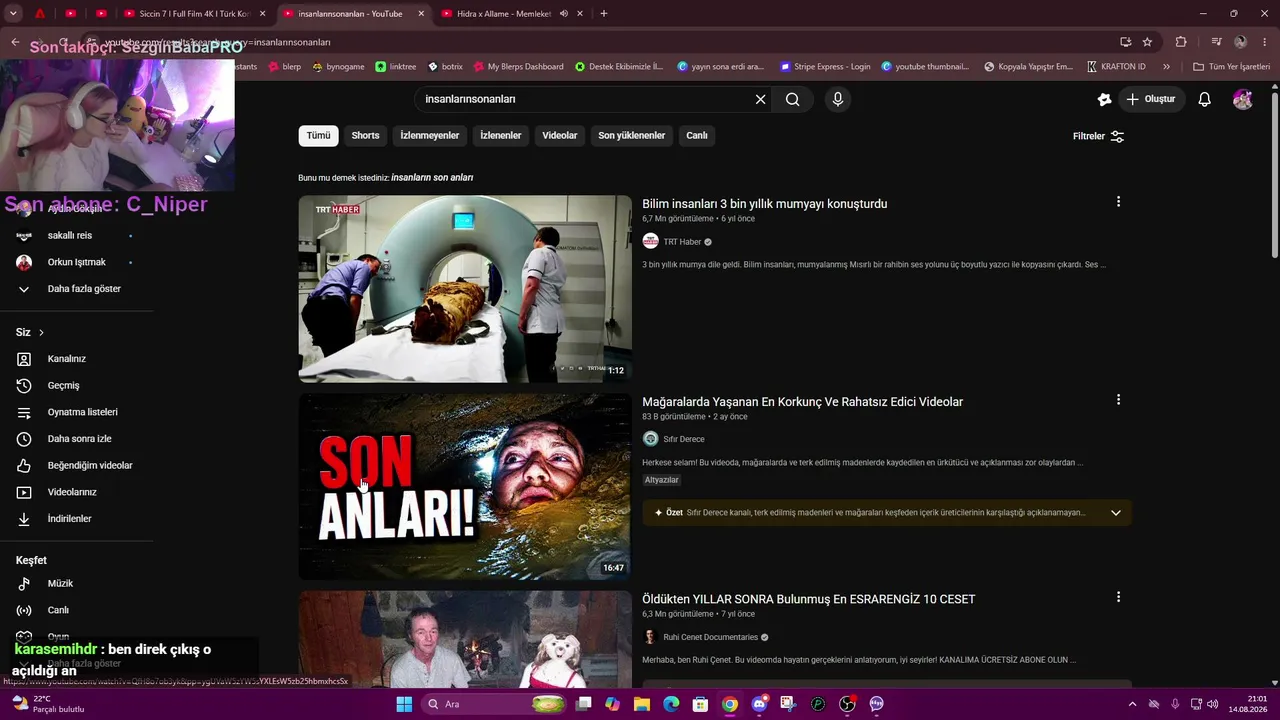Click the suggested query insanların son anları
This screenshot has width=1280, height=720.
[x=432, y=178]
